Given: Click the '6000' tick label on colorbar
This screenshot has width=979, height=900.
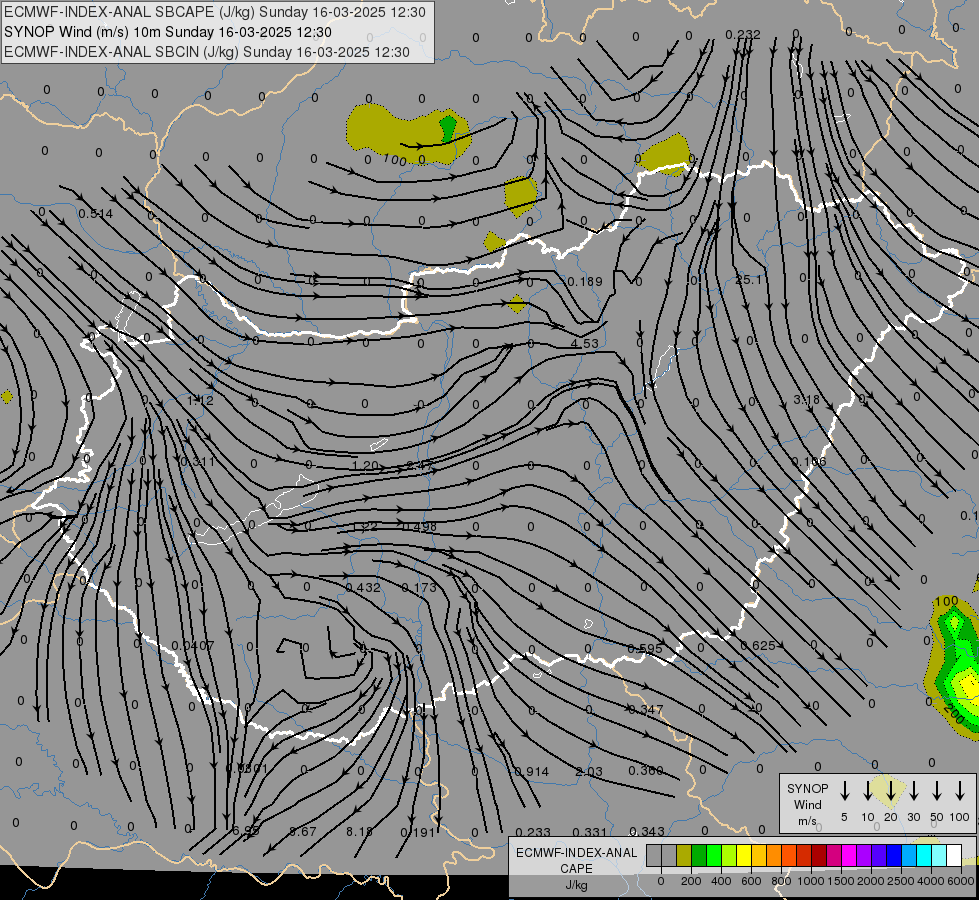Looking at the screenshot, I should pos(960,881).
